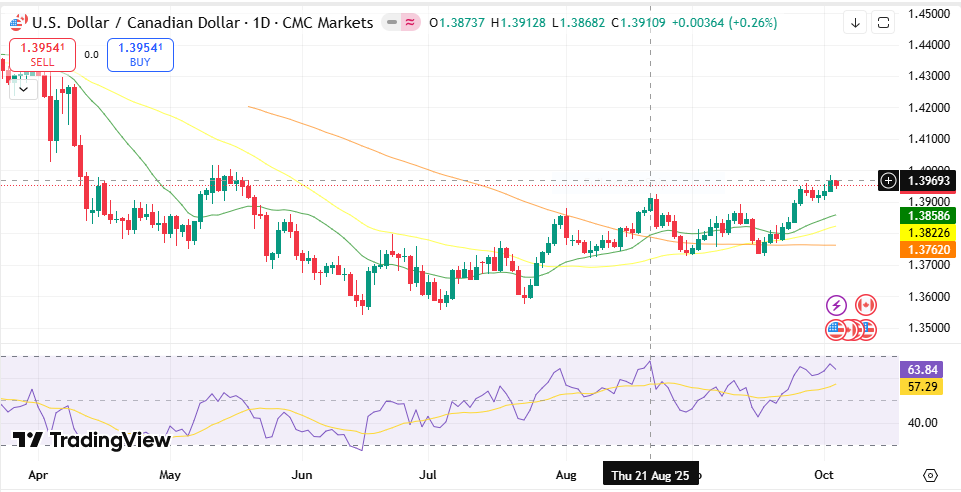The height and width of the screenshot is (492, 961).
Task: Open the down arrow menu at top right
Action: tap(855, 22)
